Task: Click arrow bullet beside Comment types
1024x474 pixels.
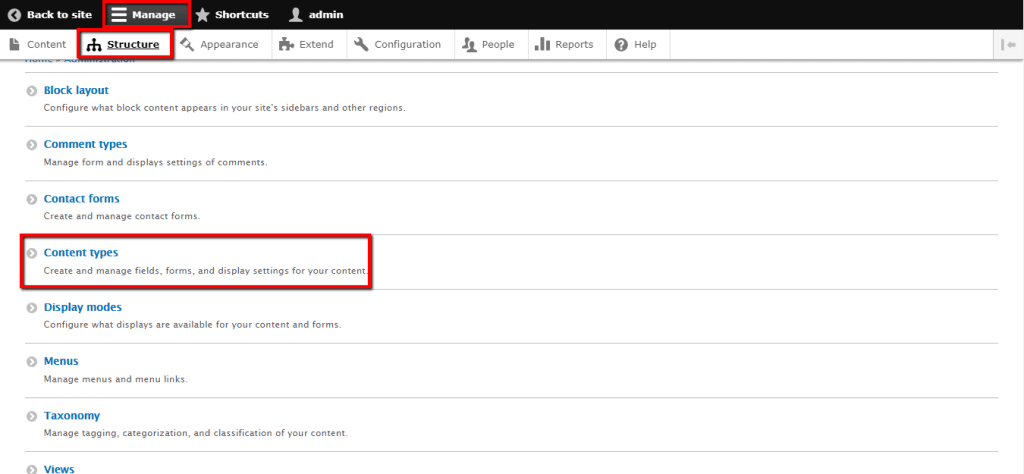Action: coord(31,145)
